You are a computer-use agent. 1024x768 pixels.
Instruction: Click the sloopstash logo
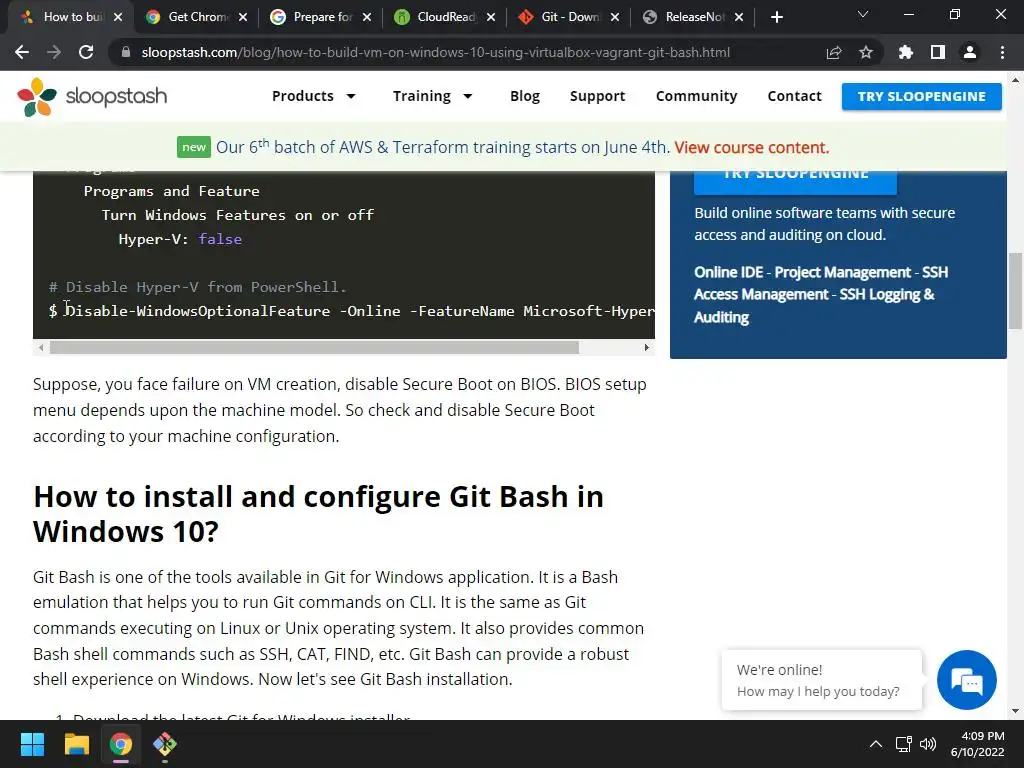(92, 97)
